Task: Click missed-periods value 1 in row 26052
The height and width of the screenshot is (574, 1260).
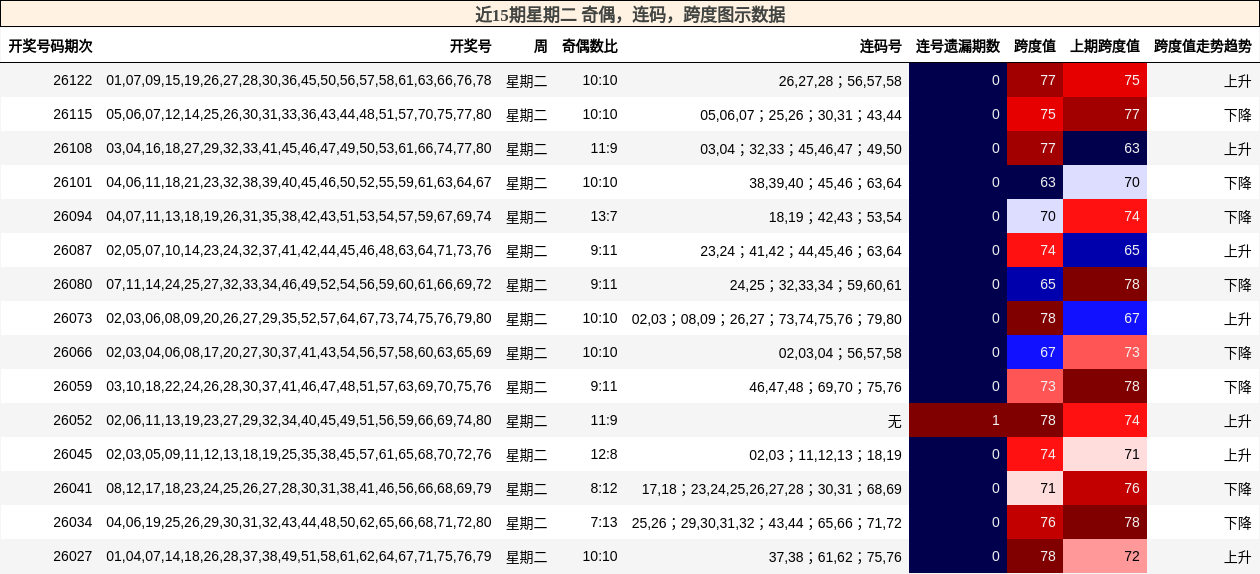Action: [x=958, y=420]
